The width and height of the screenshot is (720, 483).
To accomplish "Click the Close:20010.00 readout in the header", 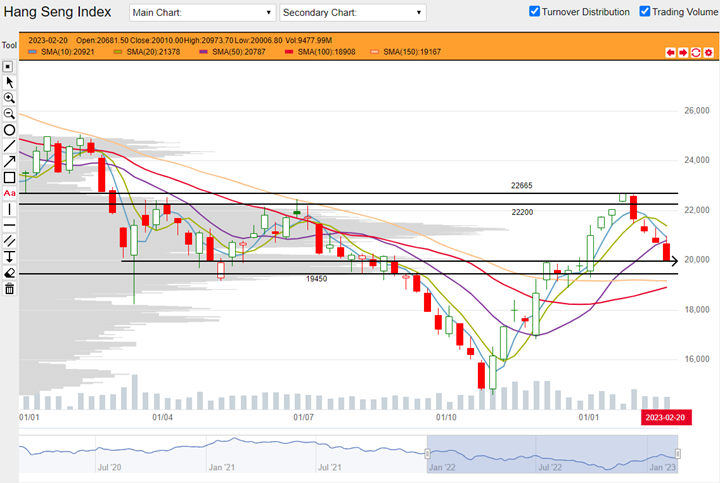I will pyautogui.click(x=157, y=40).
